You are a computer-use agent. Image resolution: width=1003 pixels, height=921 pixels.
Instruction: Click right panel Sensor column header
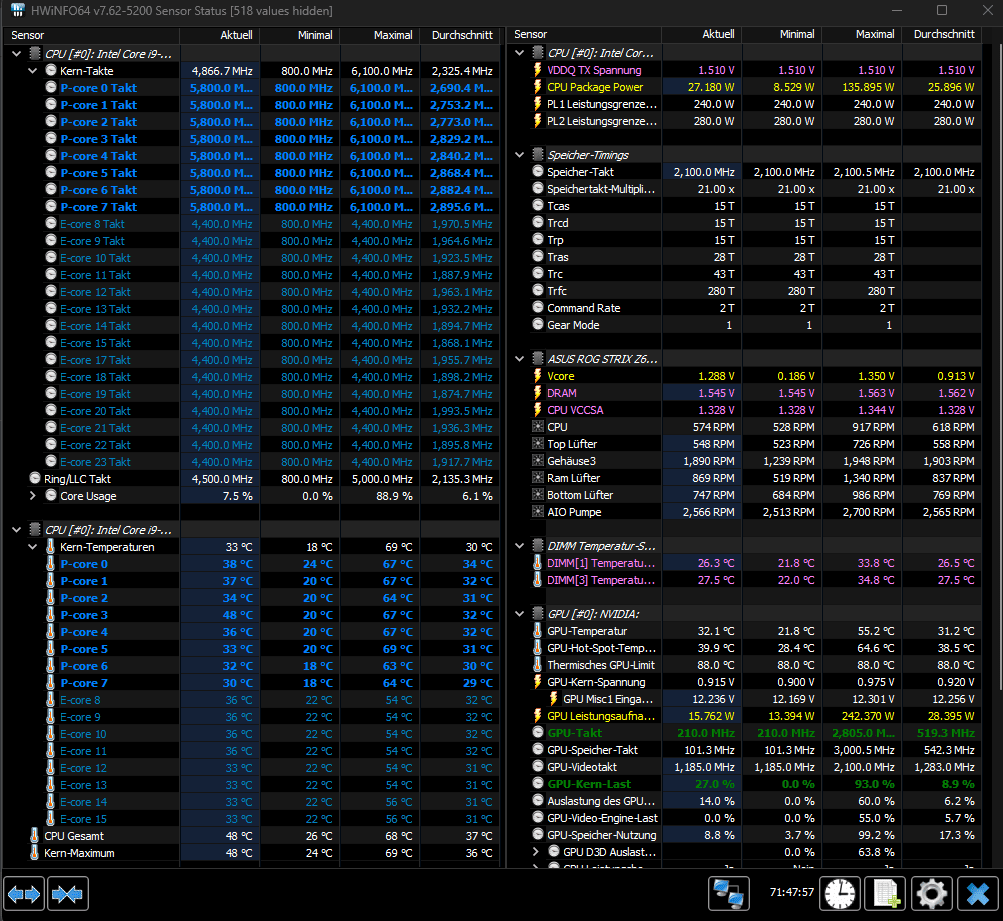point(584,35)
